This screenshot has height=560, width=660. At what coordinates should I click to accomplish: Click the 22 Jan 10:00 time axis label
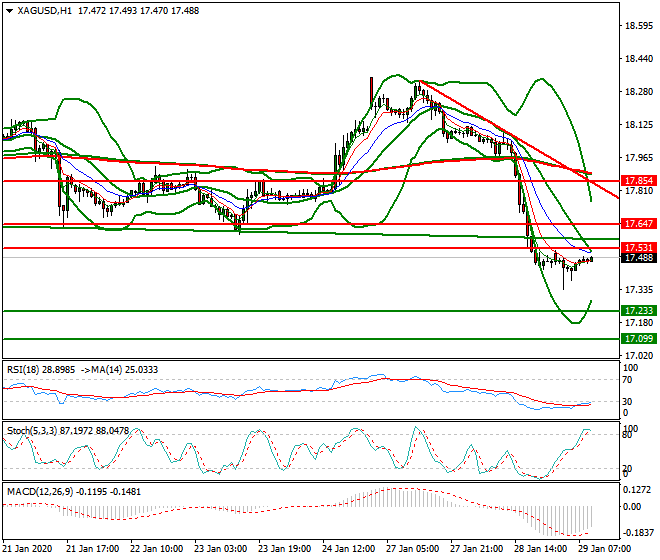point(157,549)
